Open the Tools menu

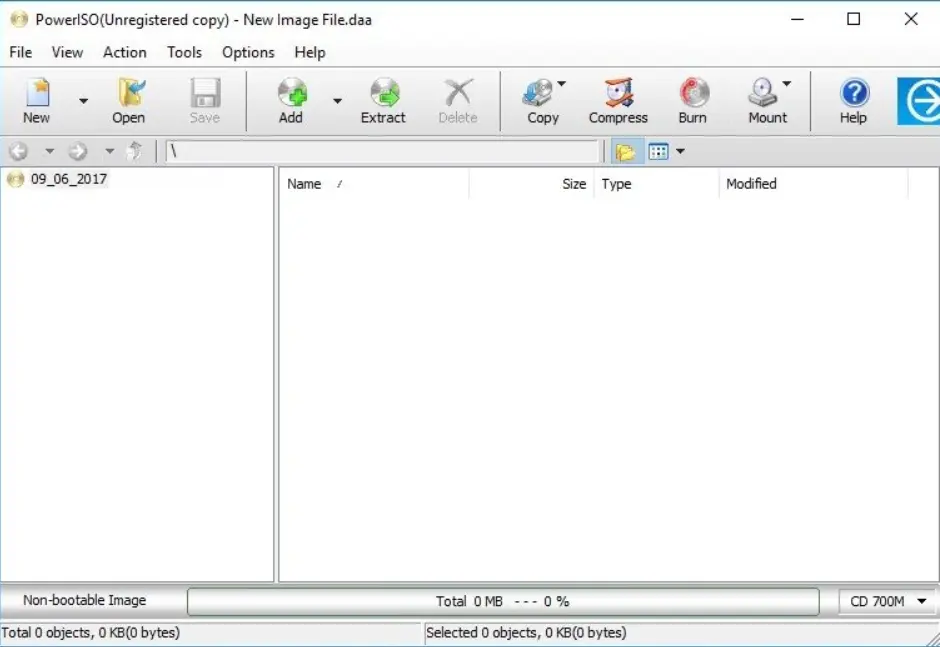tap(183, 52)
